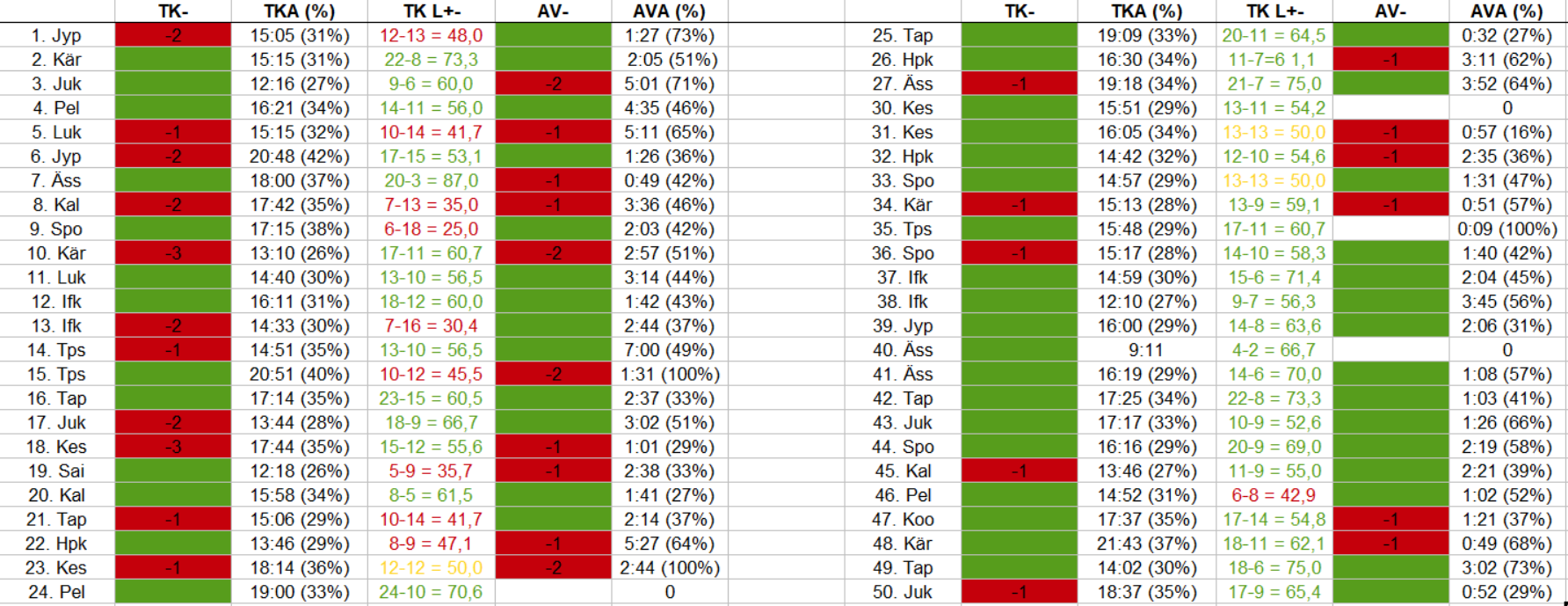This screenshot has height=606, width=1568.
Task: Click the row label 18. Kes
Action: [x=56, y=447]
